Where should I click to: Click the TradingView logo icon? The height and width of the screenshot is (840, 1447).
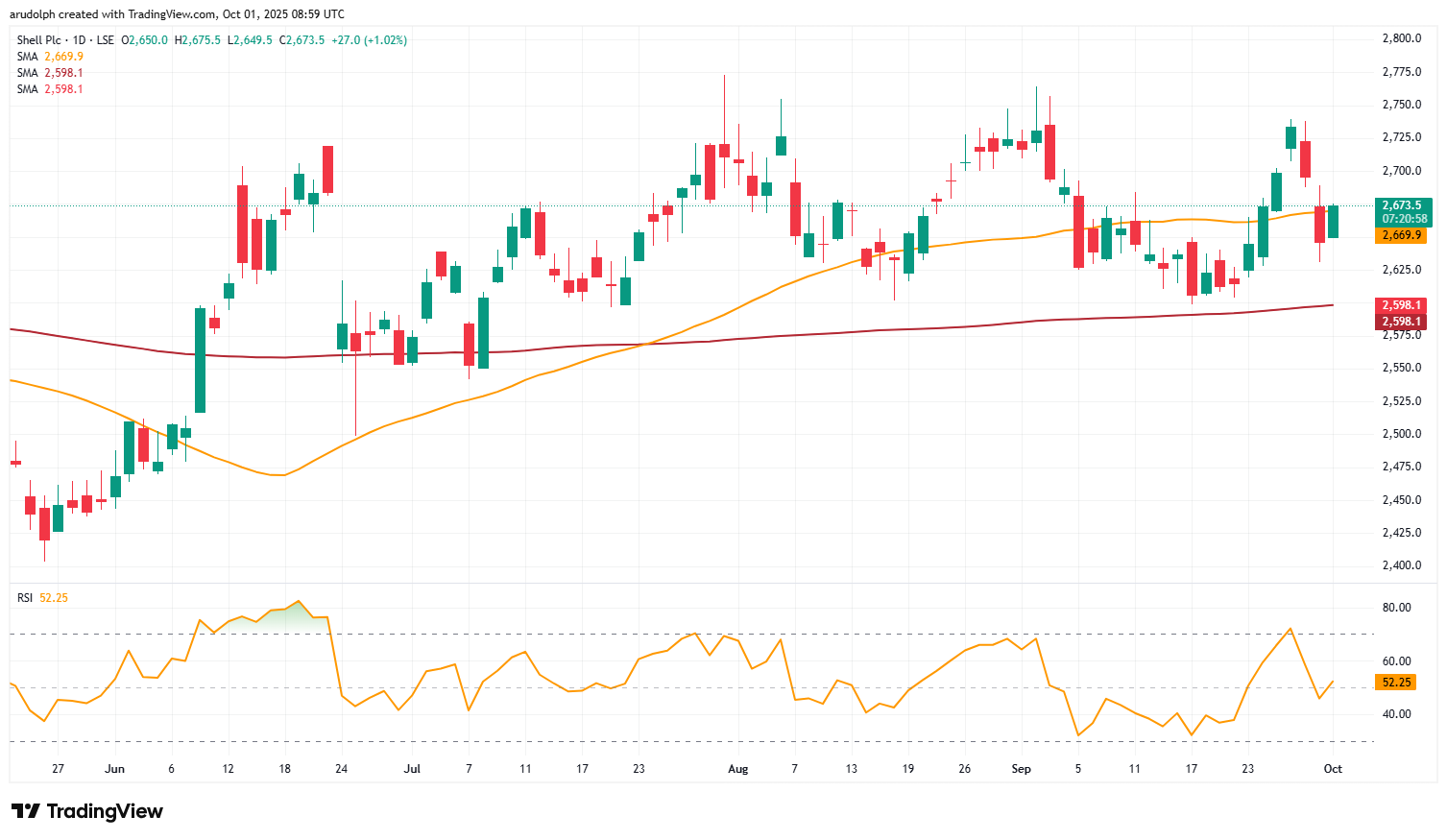click(26, 811)
